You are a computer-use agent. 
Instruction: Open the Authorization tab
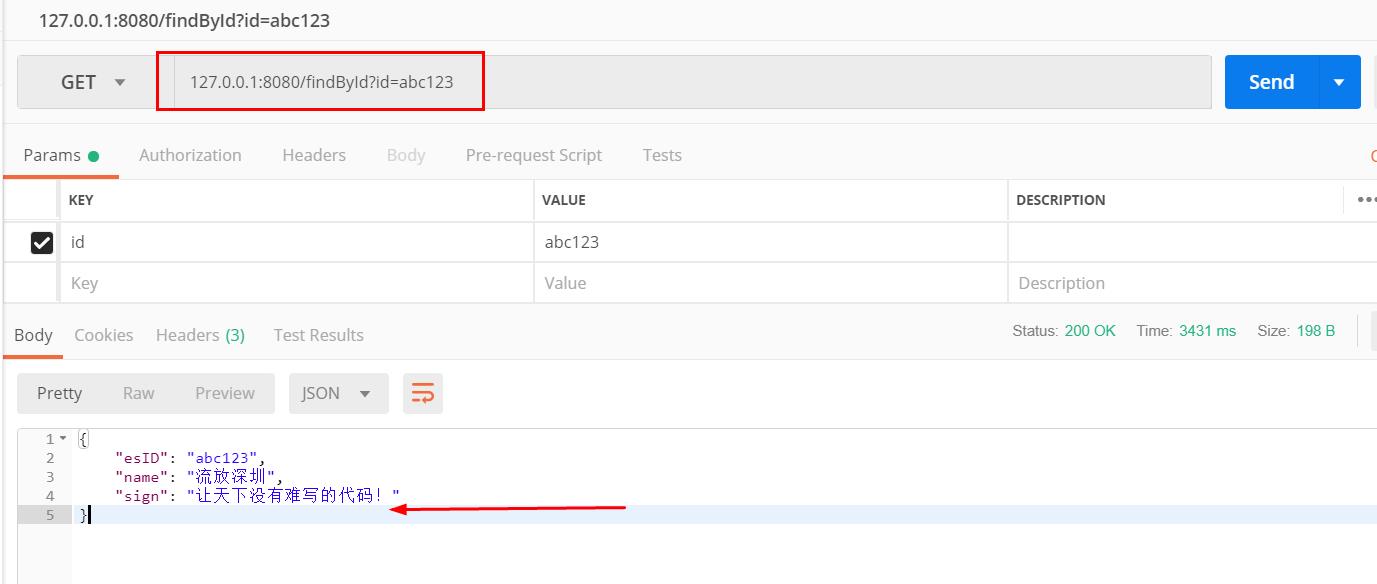(190, 155)
